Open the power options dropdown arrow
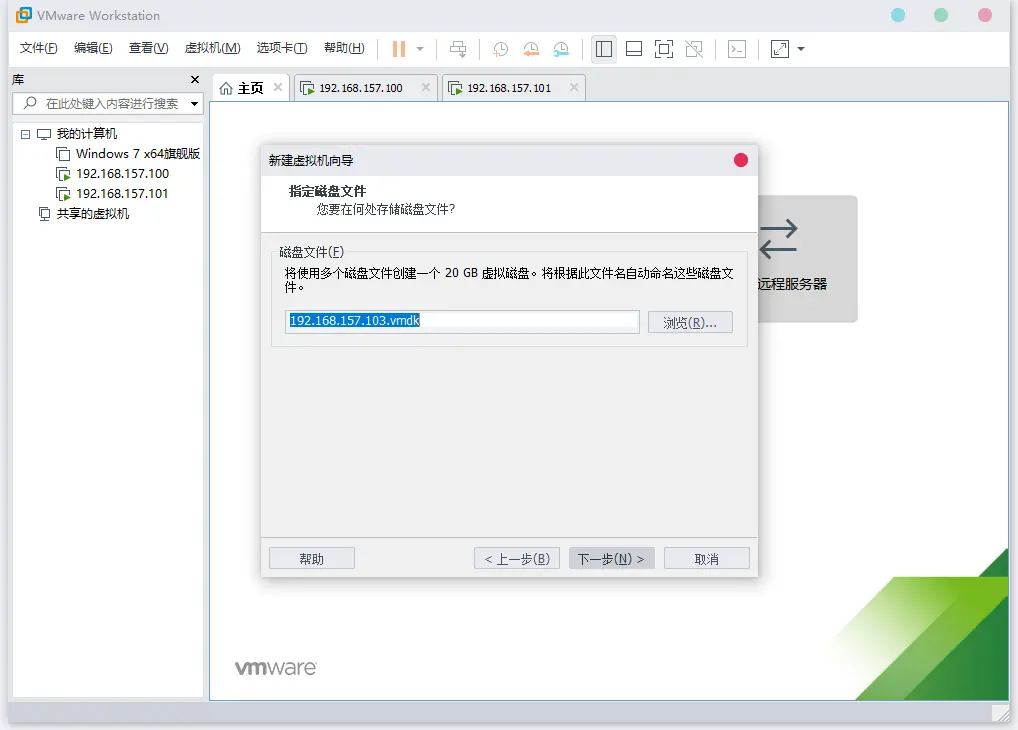Image resolution: width=1018 pixels, height=730 pixels. pos(420,49)
